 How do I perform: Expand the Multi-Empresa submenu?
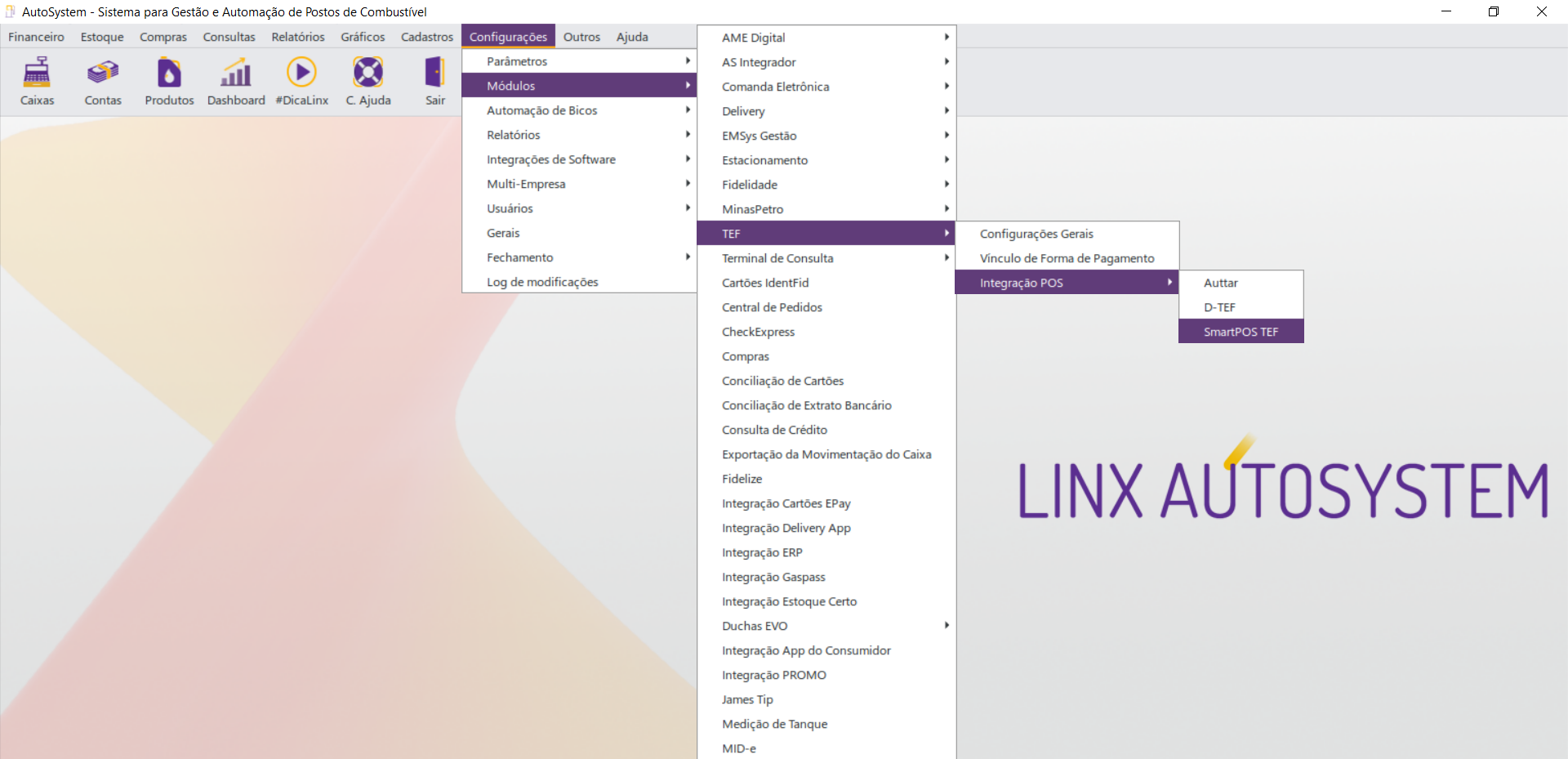click(579, 184)
